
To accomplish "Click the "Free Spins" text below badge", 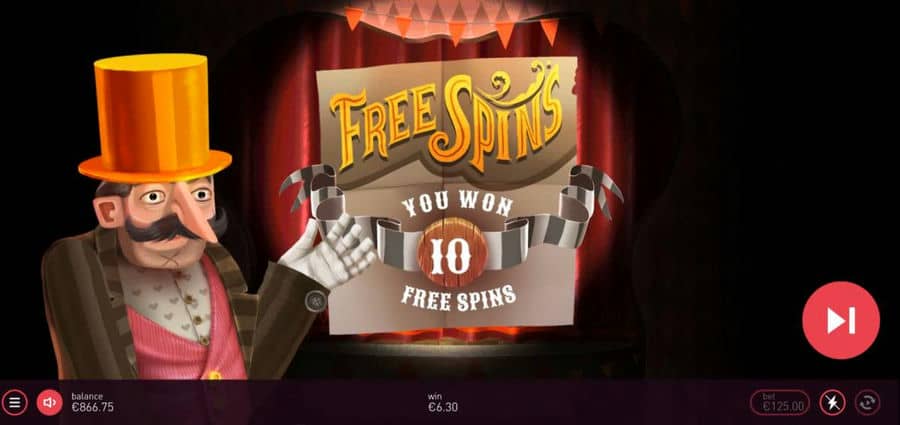I will [x=458, y=296].
